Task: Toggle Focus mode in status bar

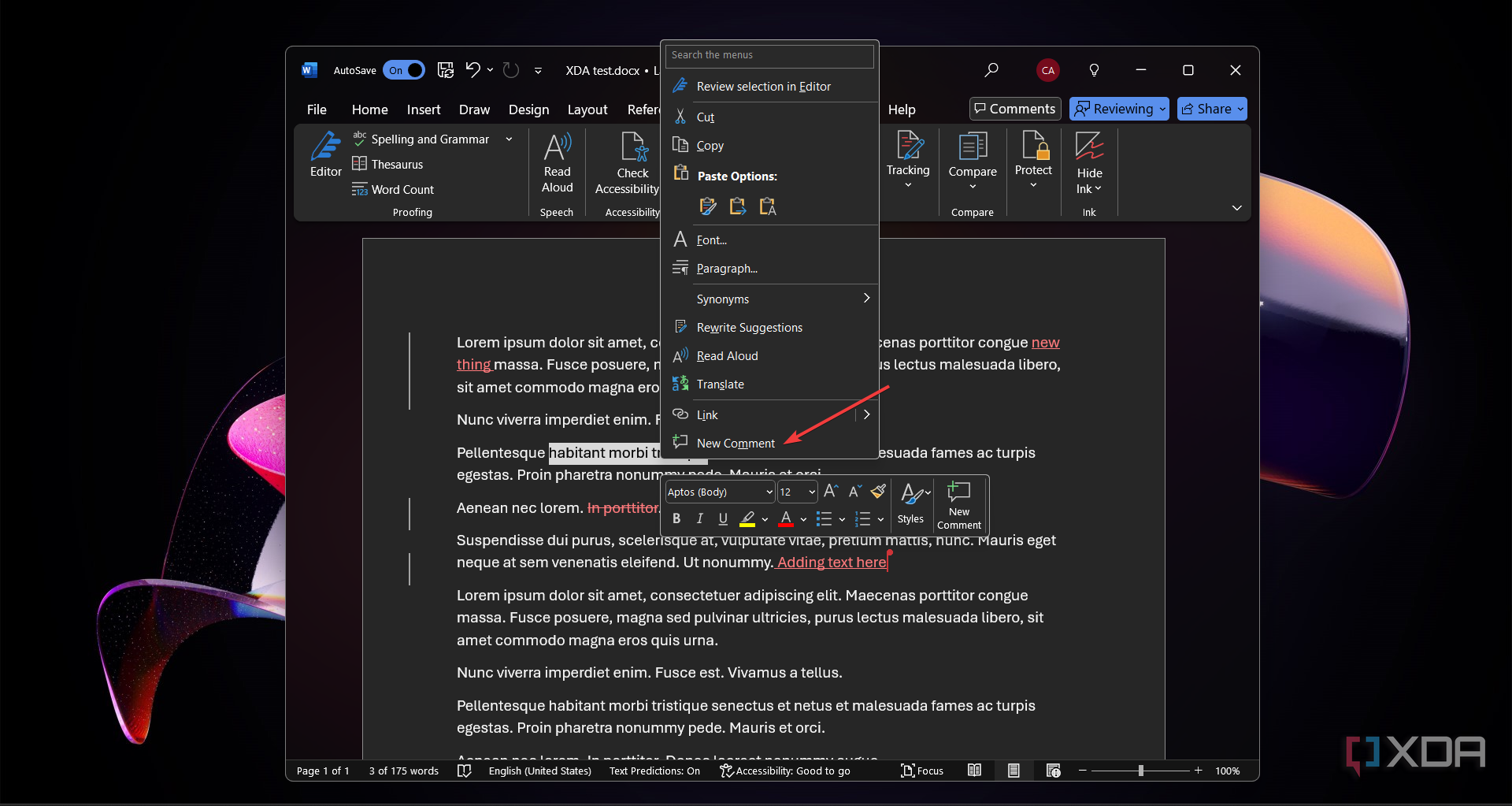Action: pos(922,771)
